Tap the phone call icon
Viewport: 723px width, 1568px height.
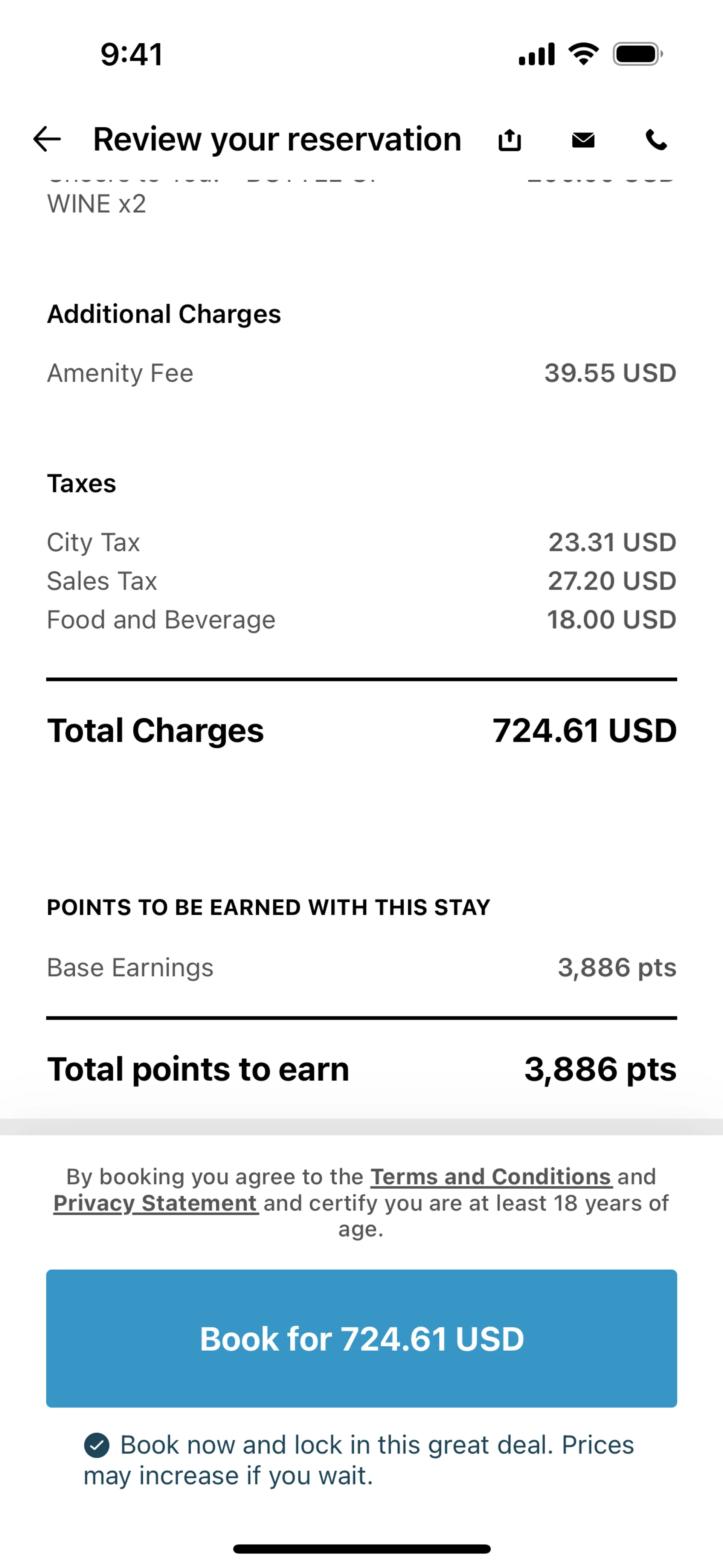tap(656, 140)
